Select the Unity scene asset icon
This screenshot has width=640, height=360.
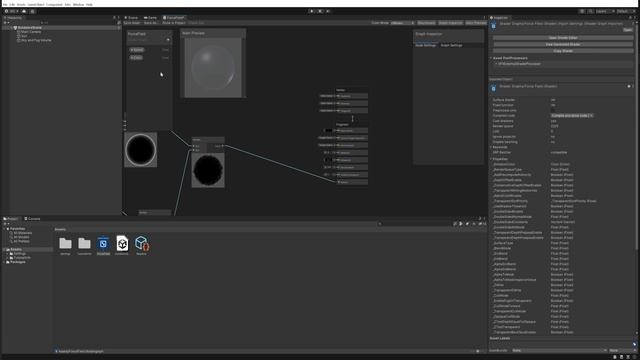(122, 244)
